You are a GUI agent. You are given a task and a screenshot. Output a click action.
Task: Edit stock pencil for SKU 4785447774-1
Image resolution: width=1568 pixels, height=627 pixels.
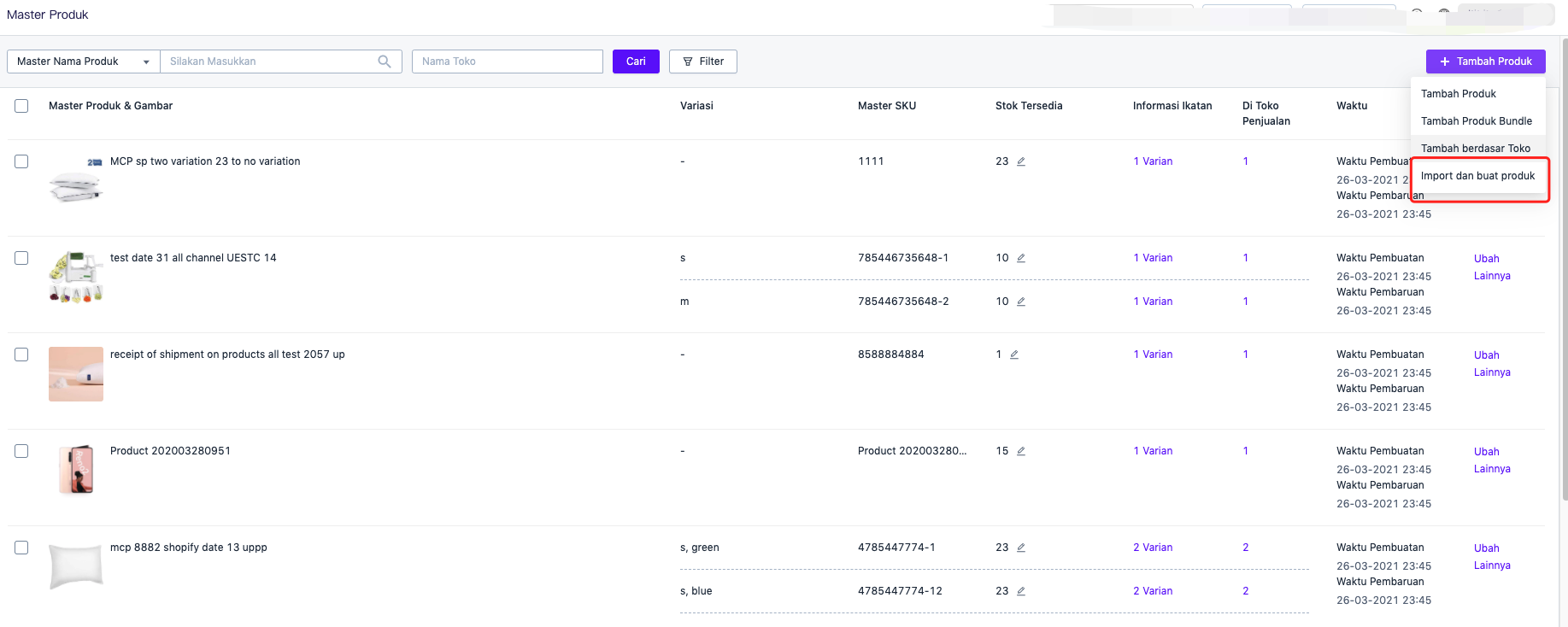1021,548
